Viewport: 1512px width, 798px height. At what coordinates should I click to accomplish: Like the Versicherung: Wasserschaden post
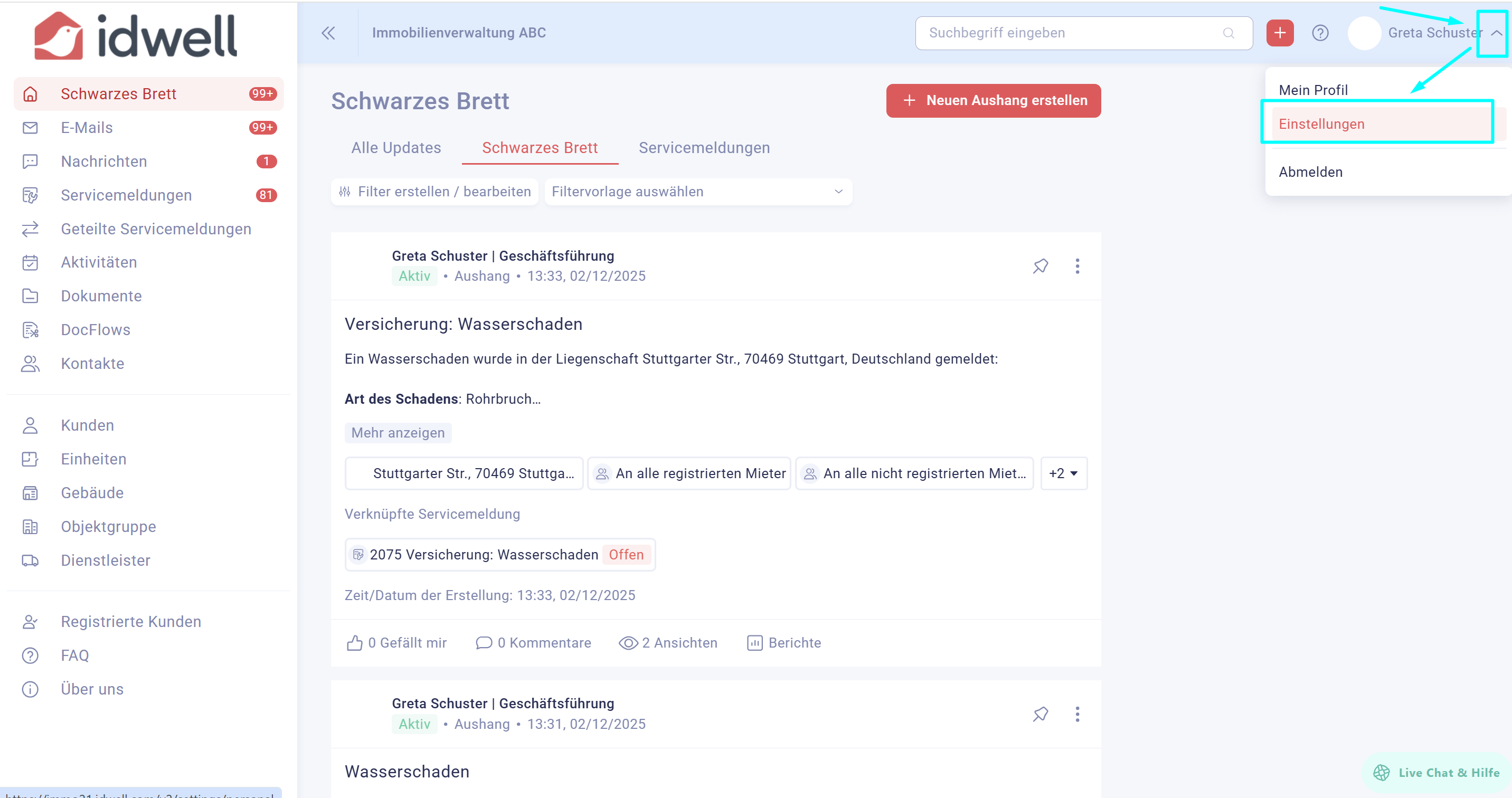click(x=396, y=643)
